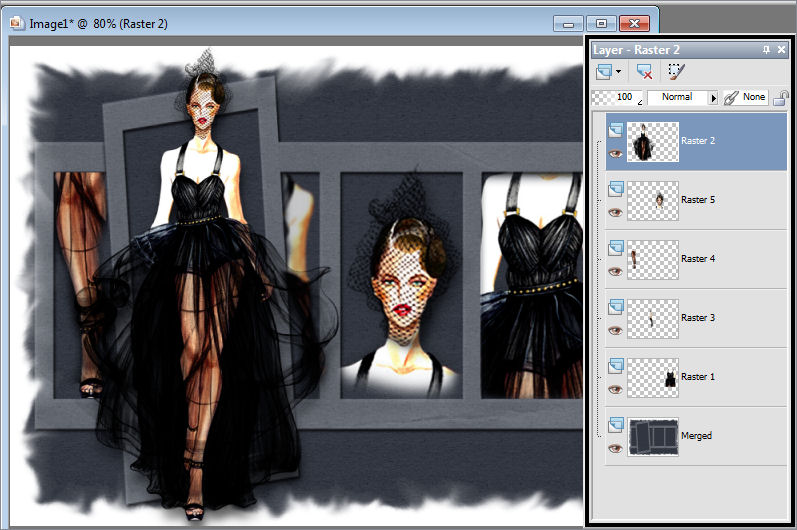Select layer named Raster 3
Viewport: 797px width, 530px height.
(698, 318)
